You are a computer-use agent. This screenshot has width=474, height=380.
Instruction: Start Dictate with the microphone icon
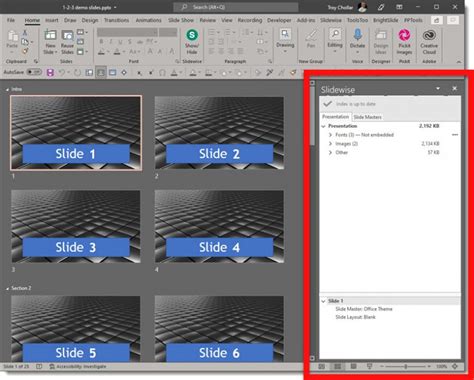[357, 41]
